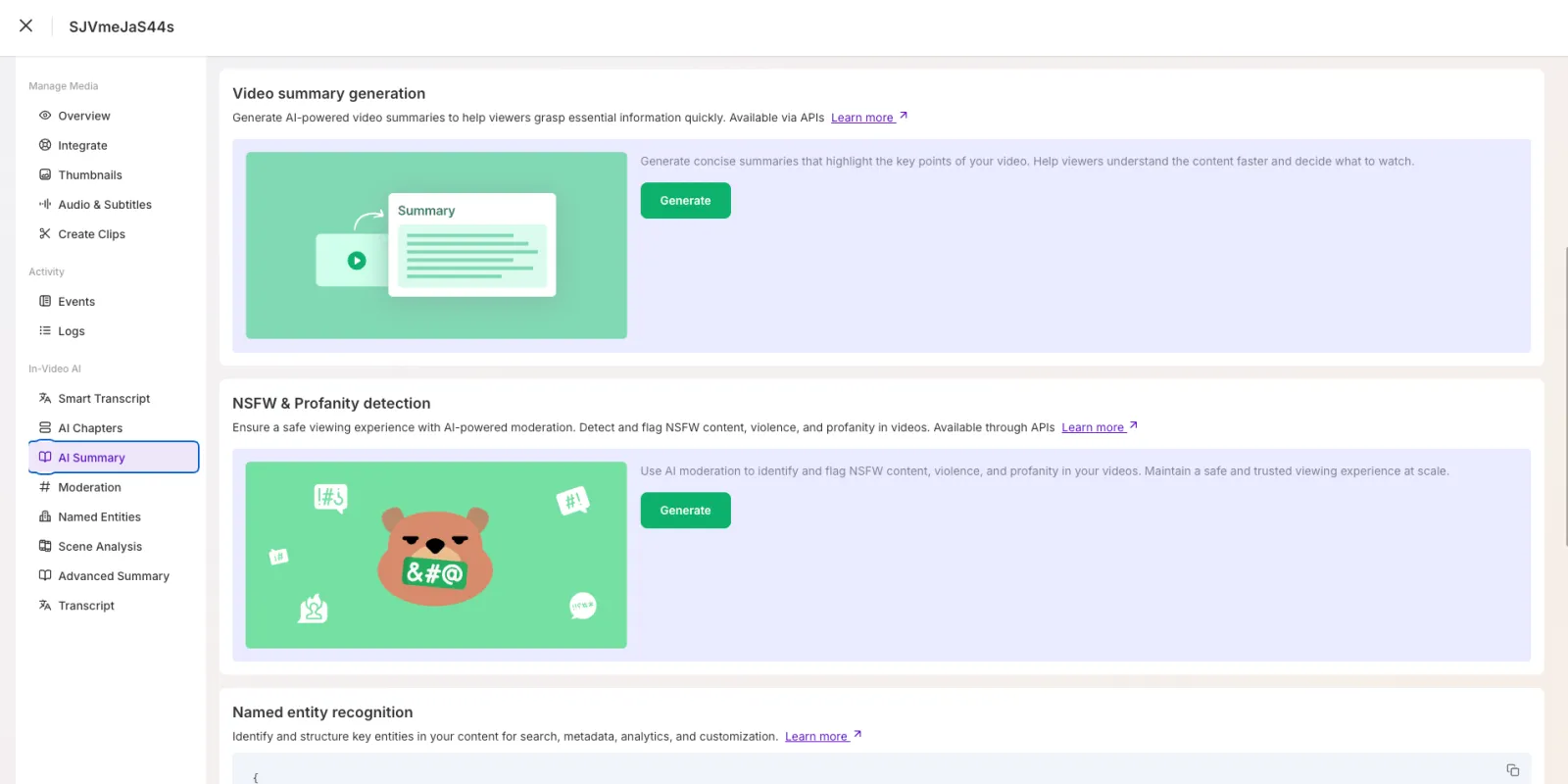Generate NSFW & Profanity moderation
The image size is (1568, 784).
pyautogui.click(x=685, y=510)
